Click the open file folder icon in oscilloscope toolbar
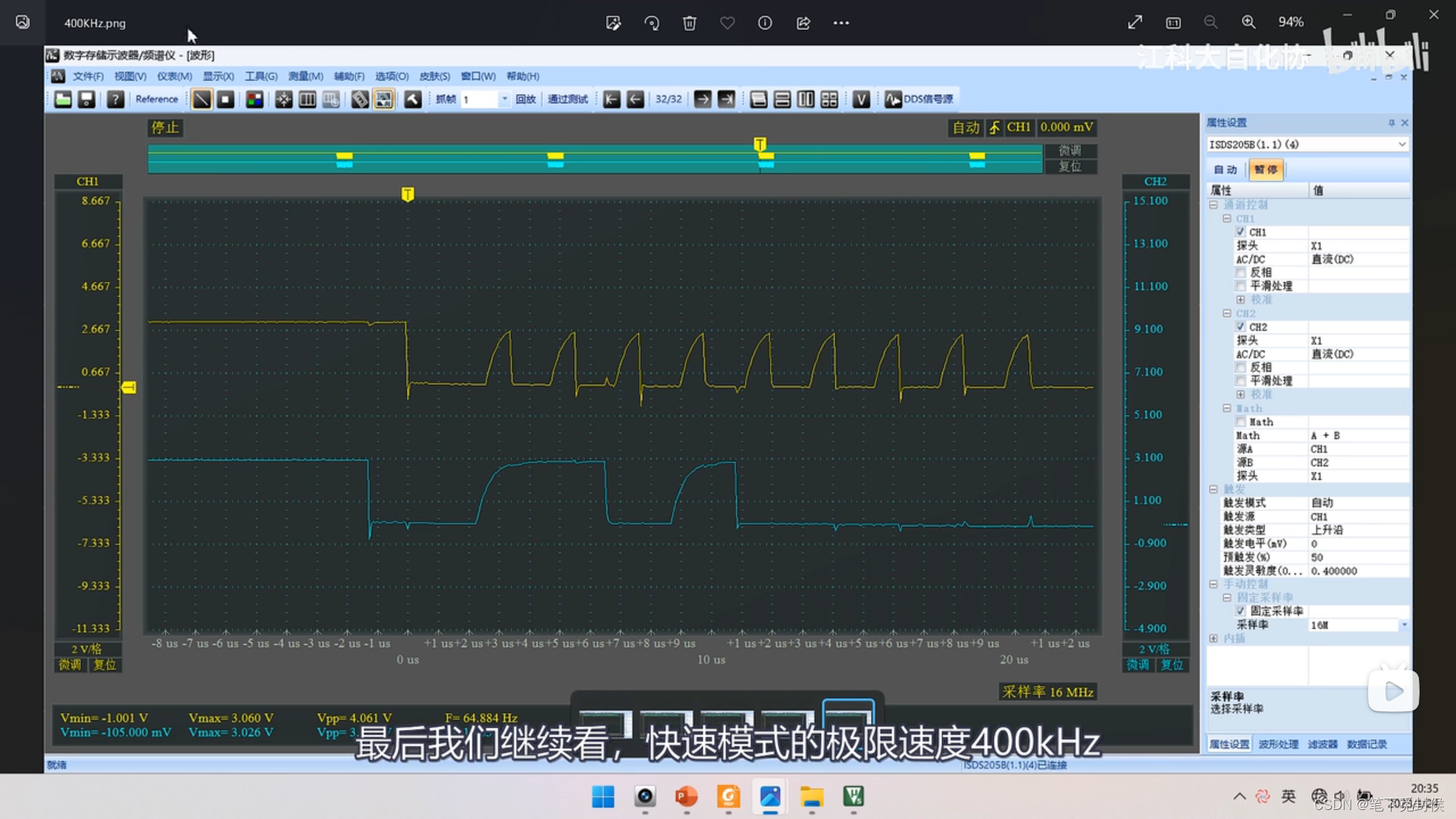 [x=63, y=99]
